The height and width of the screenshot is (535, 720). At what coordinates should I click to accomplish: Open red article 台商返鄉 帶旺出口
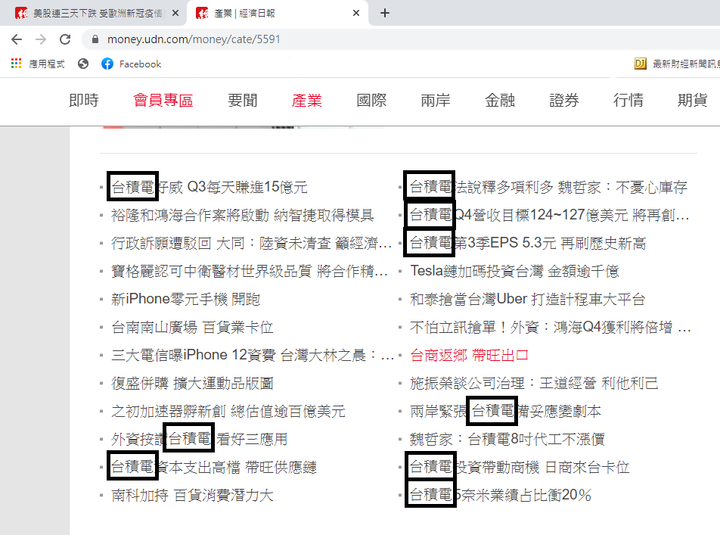(469, 355)
